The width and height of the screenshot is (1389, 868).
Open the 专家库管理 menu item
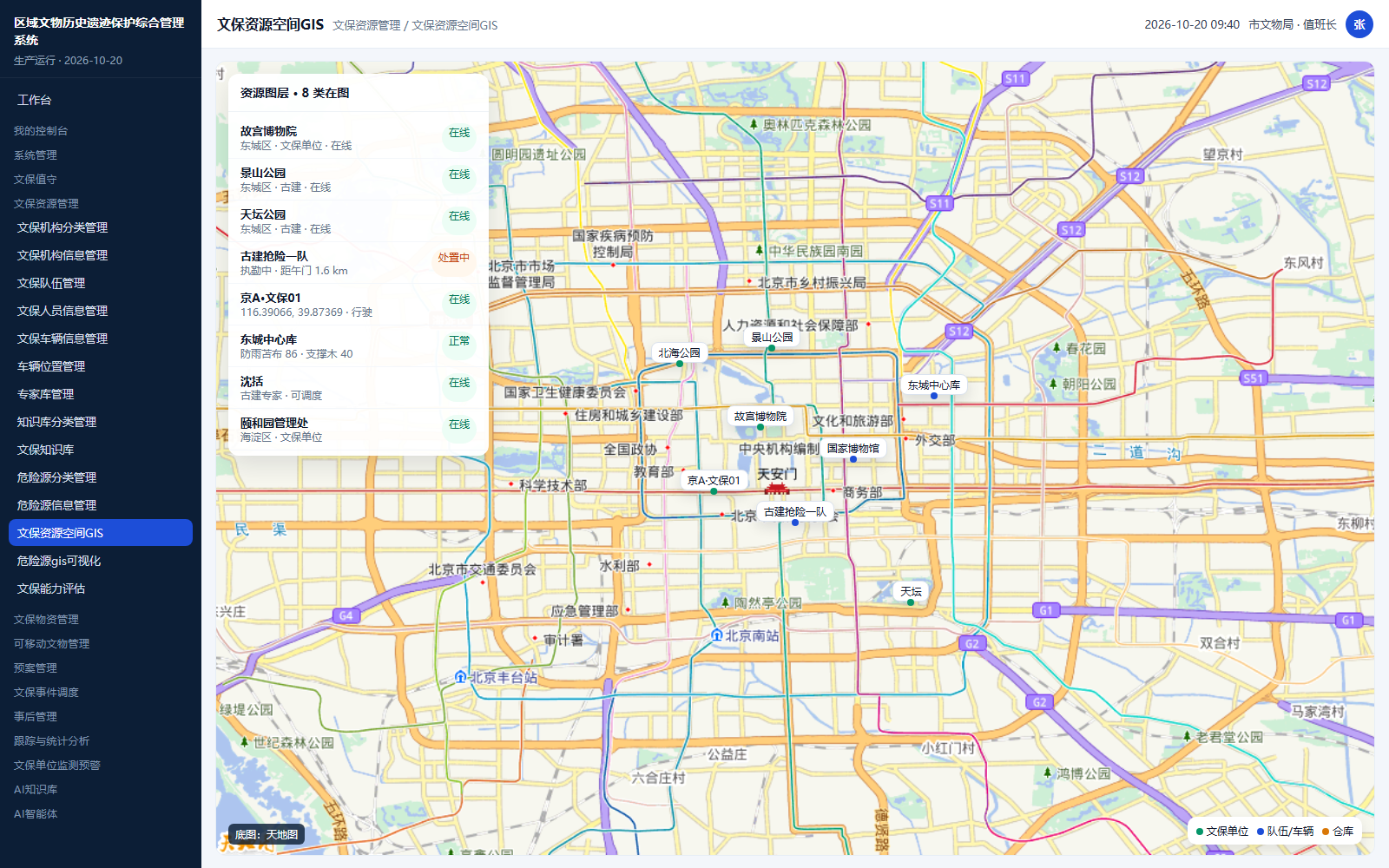(x=101, y=394)
